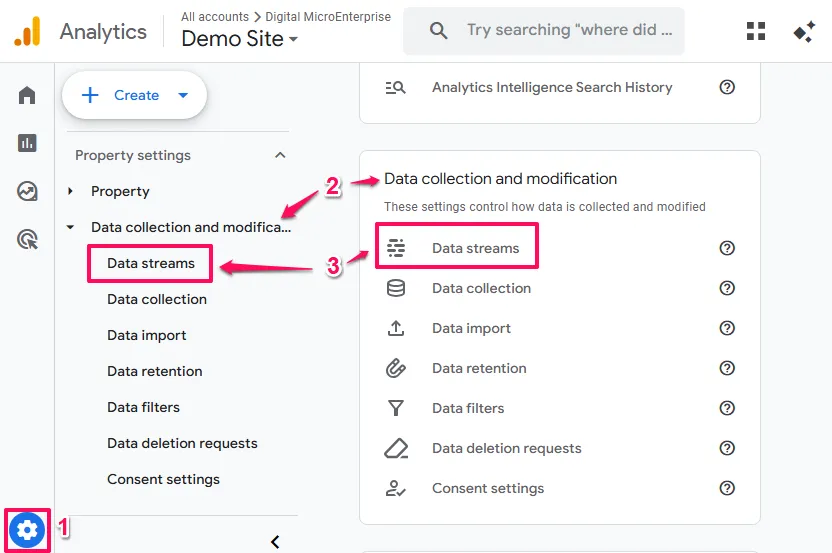This screenshot has height=553, width=832.
Task: Click the Analytics Intelligence sparkle icon
Action: pyautogui.click(x=803, y=31)
